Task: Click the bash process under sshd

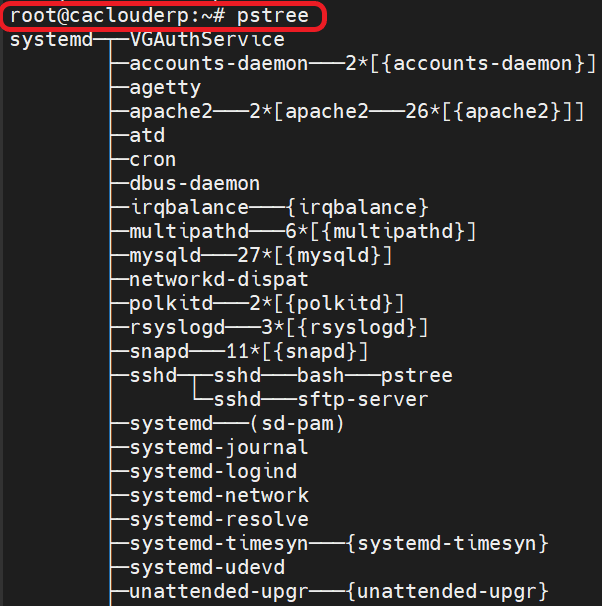Action: (320, 376)
